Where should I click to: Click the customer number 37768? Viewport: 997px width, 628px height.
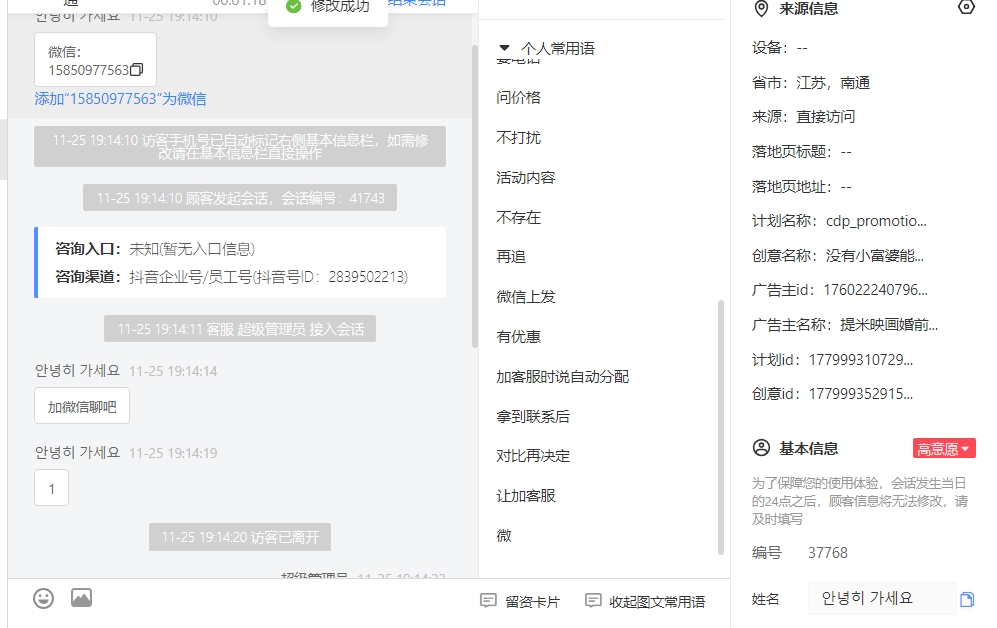tap(828, 553)
